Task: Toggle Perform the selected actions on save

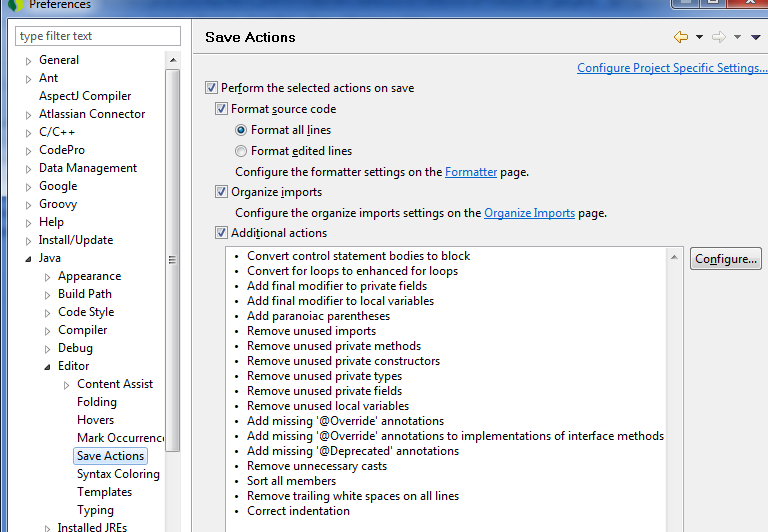Action: coord(211,88)
